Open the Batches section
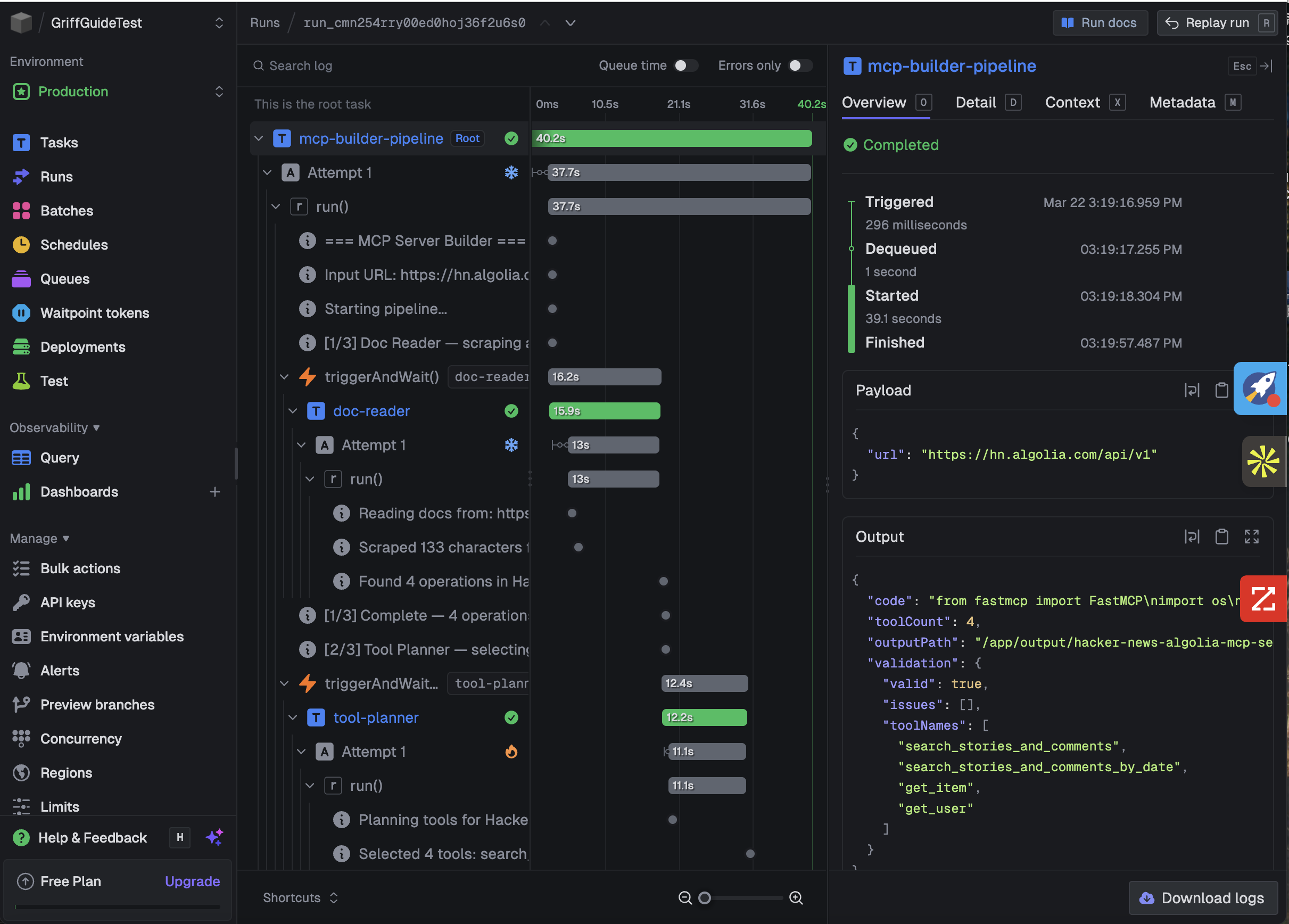The width and height of the screenshot is (1289, 924). point(67,210)
